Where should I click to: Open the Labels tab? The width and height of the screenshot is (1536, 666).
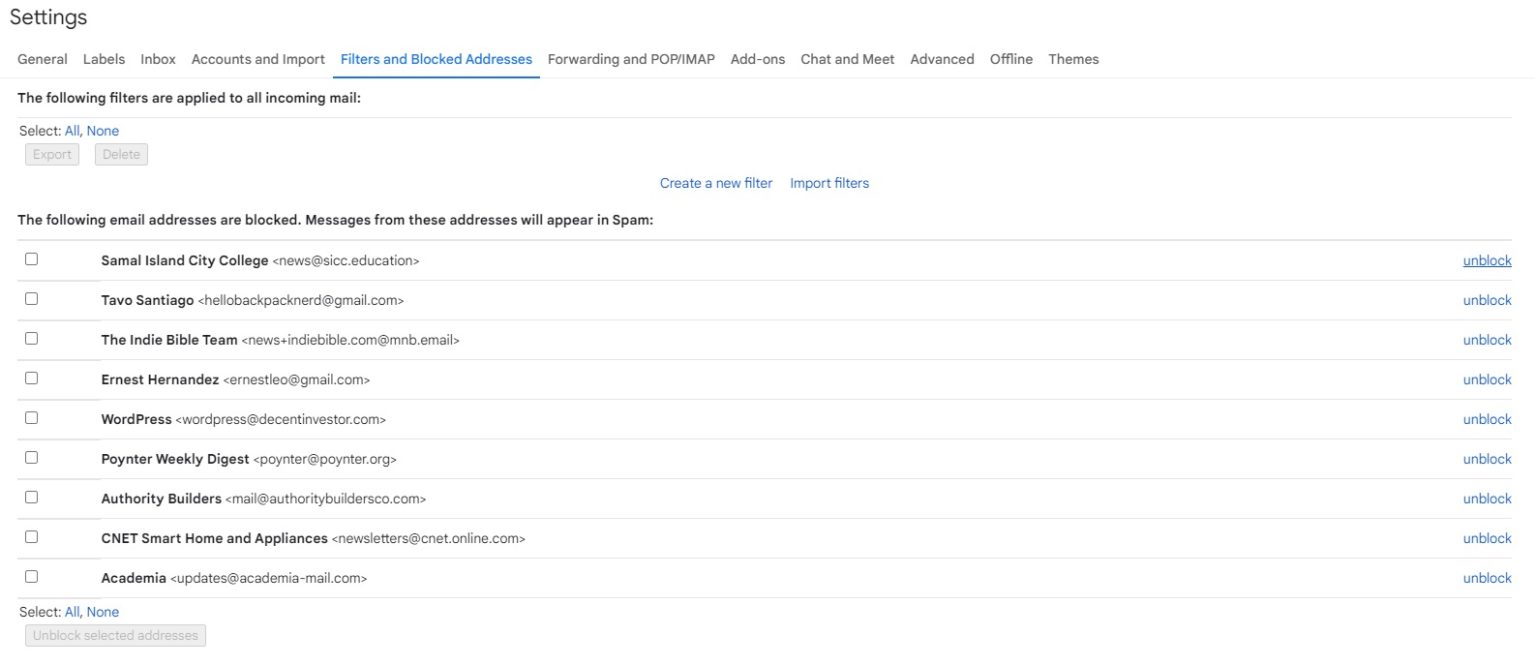pyautogui.click(x=104, y=59)
